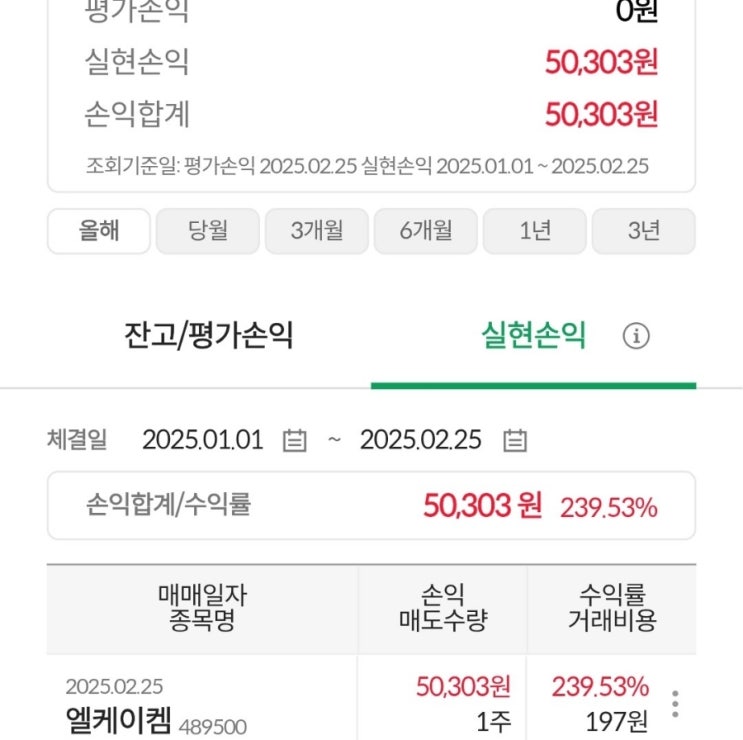Open the three-dot menu for 엘케이켐 row

(x=676, y=704)
